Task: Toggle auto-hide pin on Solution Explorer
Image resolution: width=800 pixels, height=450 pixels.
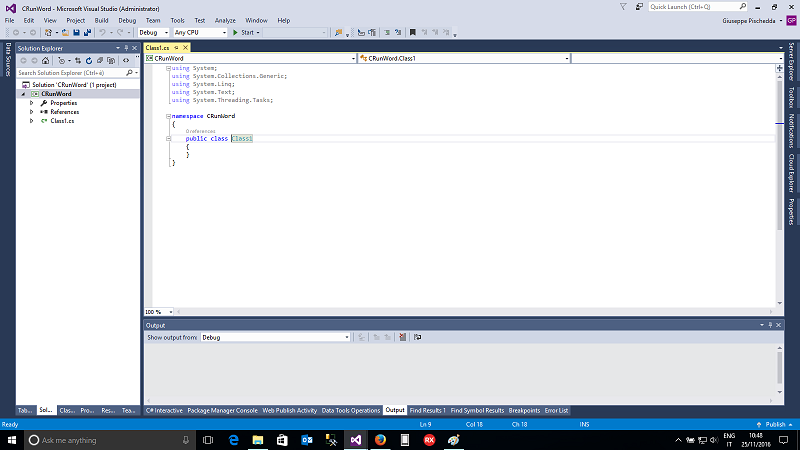Action: click(x=127, y=48)
